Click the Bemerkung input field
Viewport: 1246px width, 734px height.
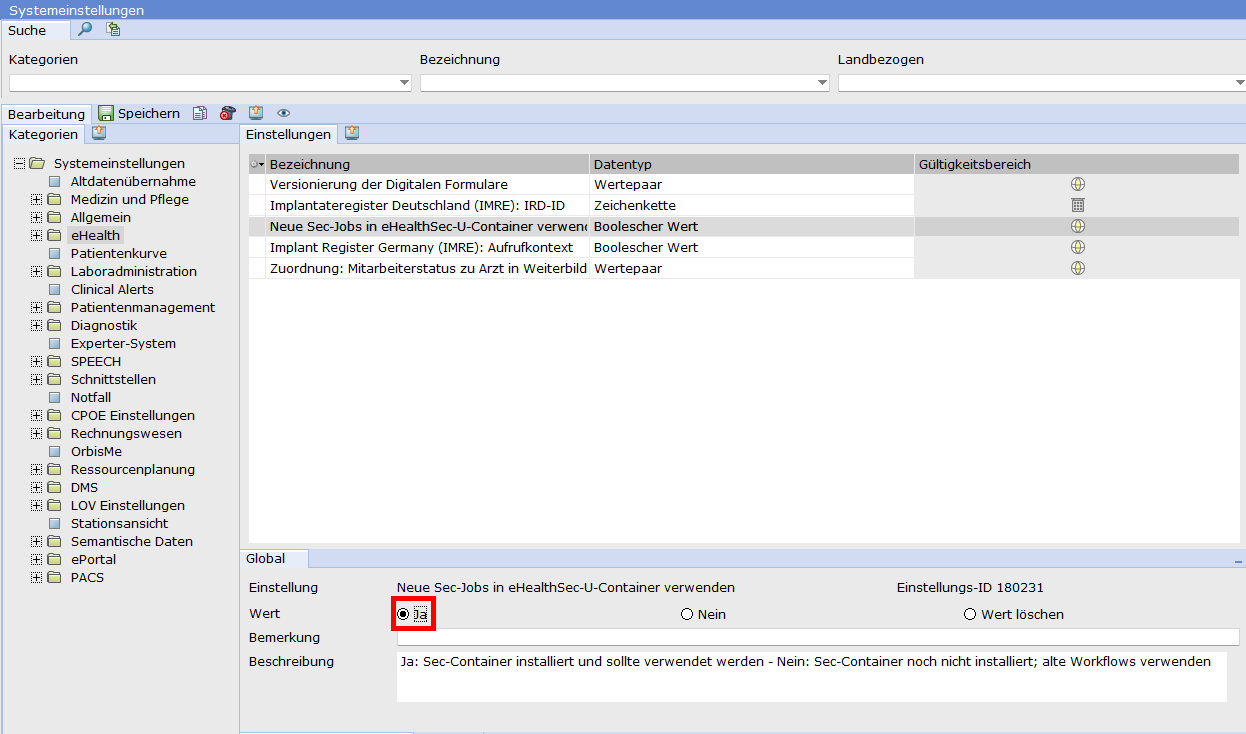[818, 637]
